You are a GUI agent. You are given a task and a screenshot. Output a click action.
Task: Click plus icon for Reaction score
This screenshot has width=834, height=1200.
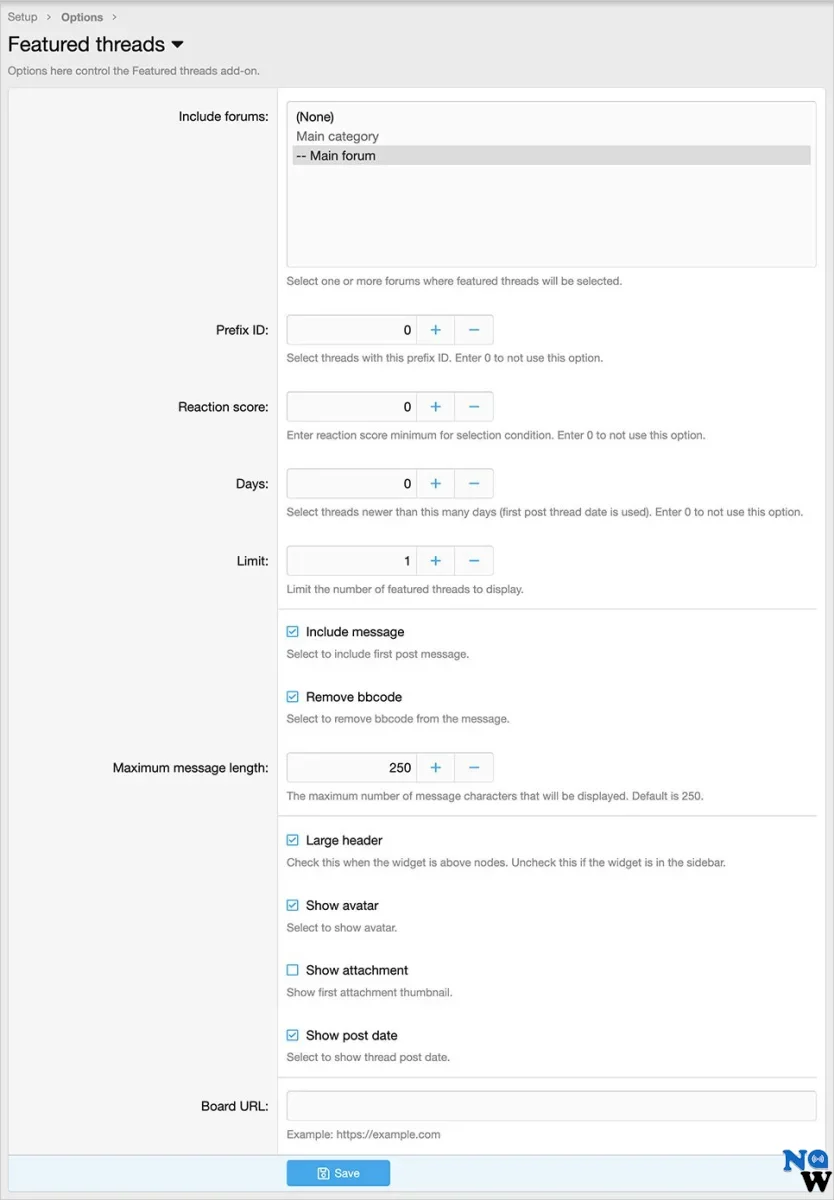click(435, 407)
